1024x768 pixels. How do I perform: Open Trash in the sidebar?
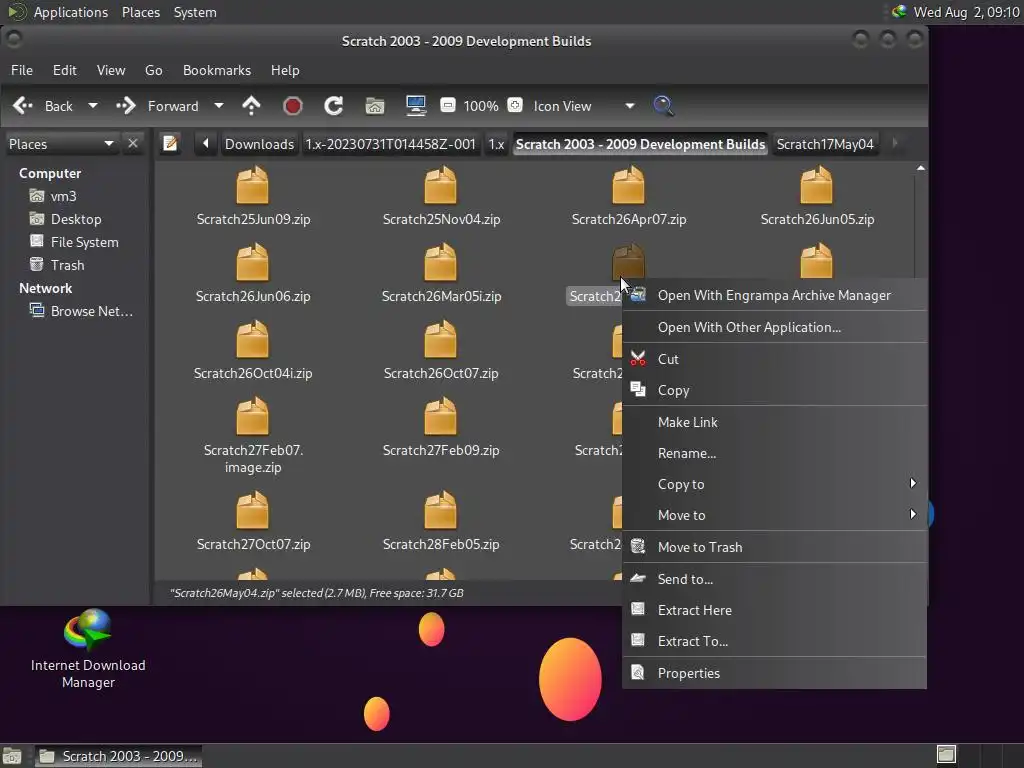[x=57, y=265]
